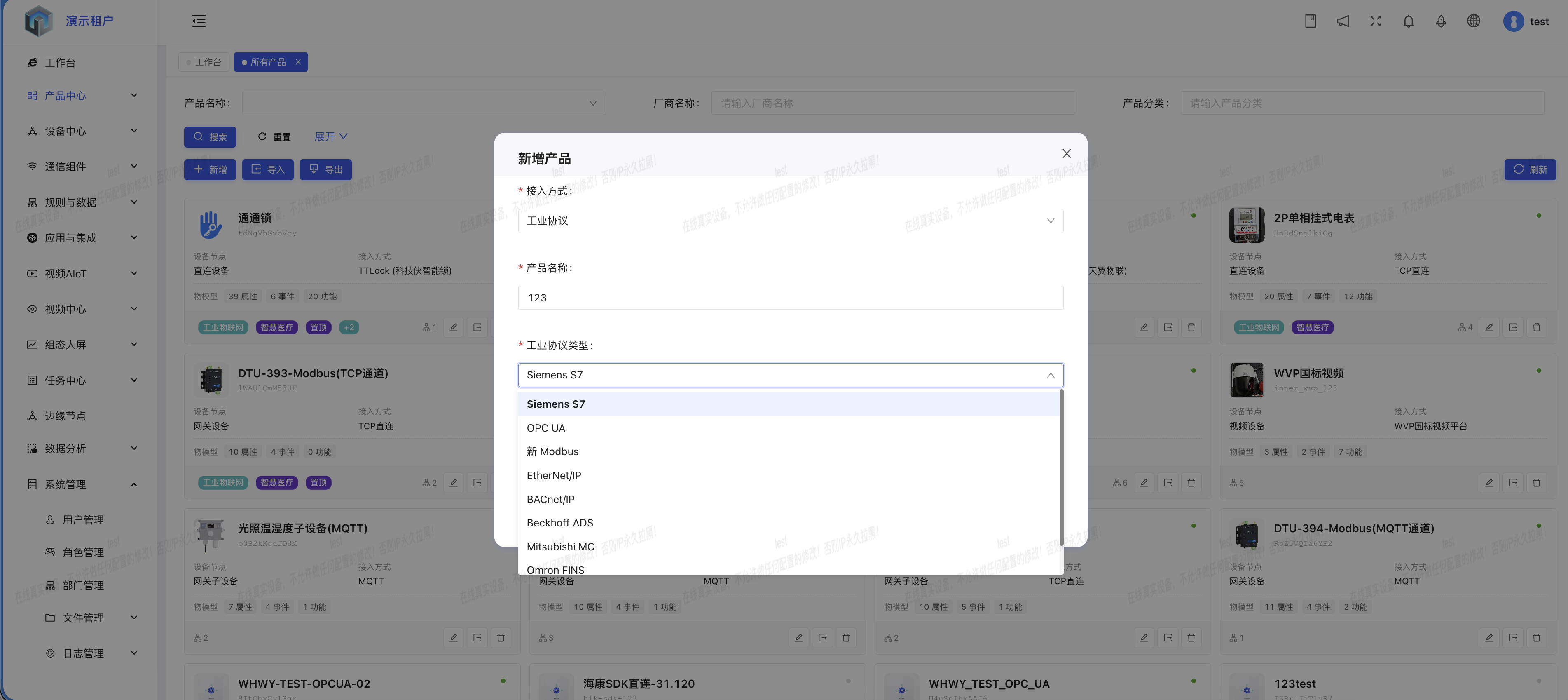This screenshot has height=700, width=1568.
Task: Select OPC UA protocol option
Action: 788,428
